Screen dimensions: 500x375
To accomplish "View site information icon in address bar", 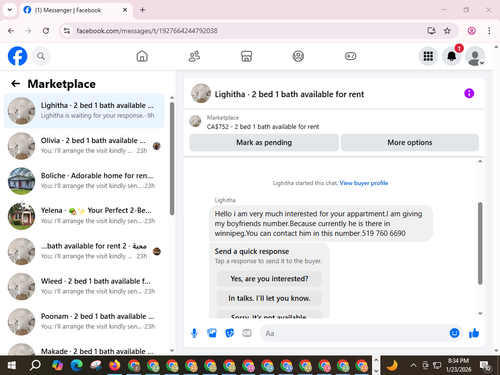I will [x=67, y=31].
